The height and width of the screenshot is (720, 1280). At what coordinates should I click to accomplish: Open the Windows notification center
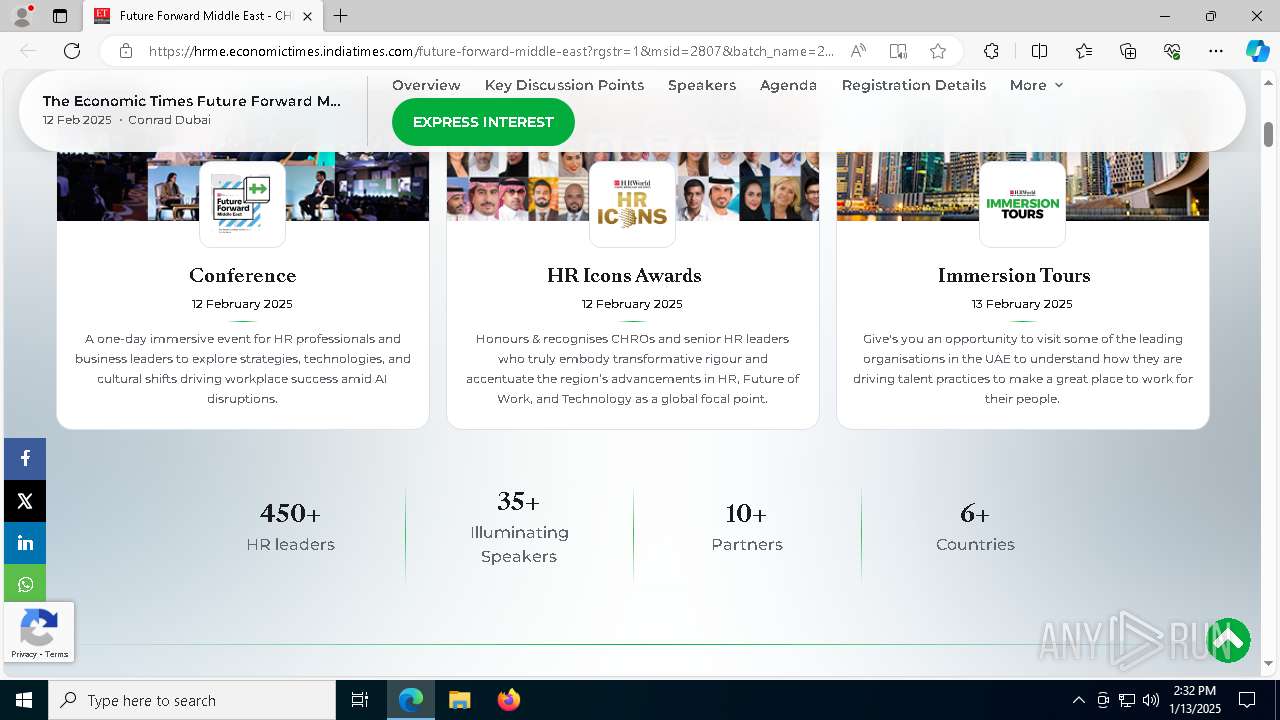click(x=1247, y=700)
